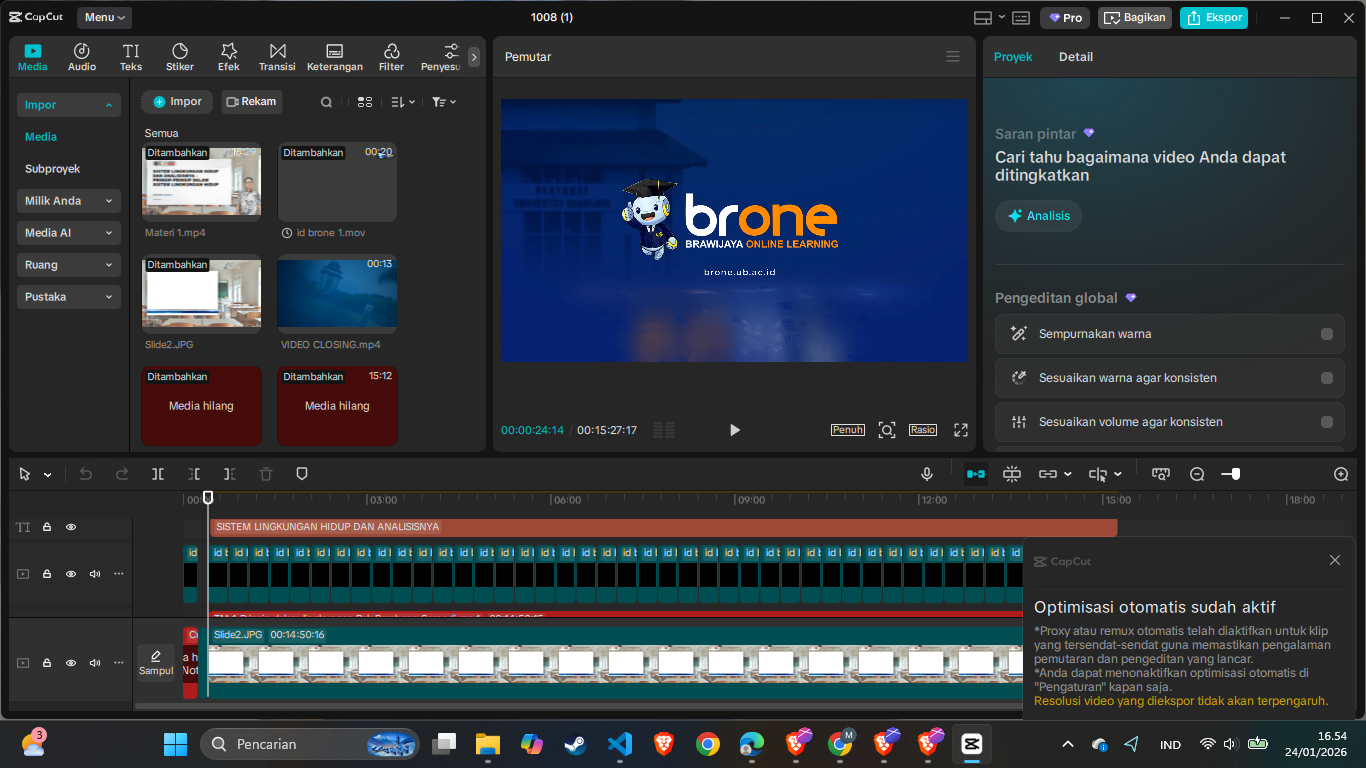Screen dimensions: 1366x768
Task: Open the player panel hamburger menu
Action: pyautogui.click(x=953, y=57)
